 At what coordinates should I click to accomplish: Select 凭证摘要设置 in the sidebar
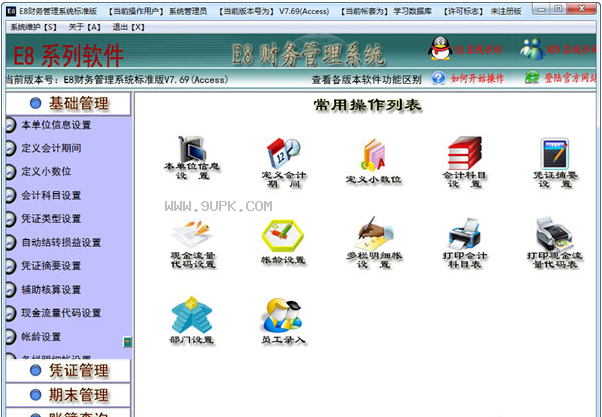[x=51, y=266]
